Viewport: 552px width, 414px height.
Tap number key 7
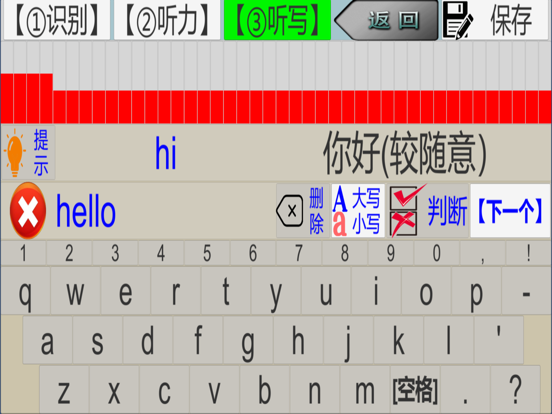point(299,253)
